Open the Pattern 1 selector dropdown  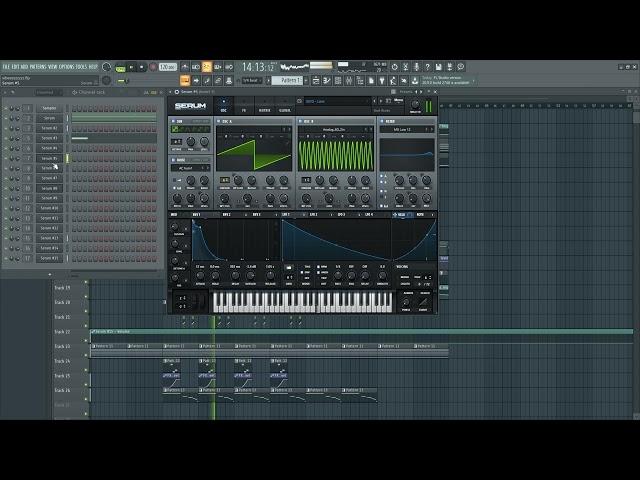(288, 80)
